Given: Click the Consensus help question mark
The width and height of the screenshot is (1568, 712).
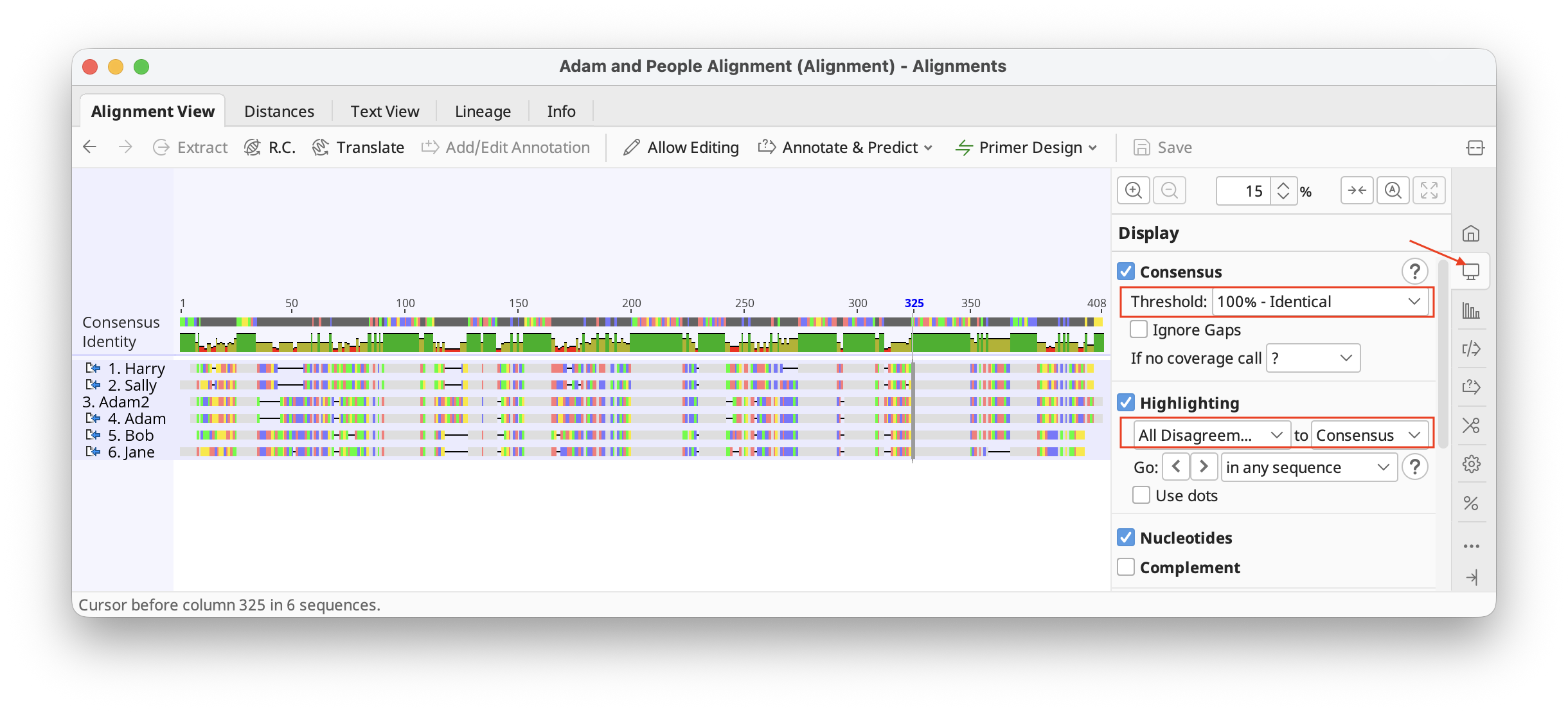Looking at the screenshot, I should point(1414,272).
